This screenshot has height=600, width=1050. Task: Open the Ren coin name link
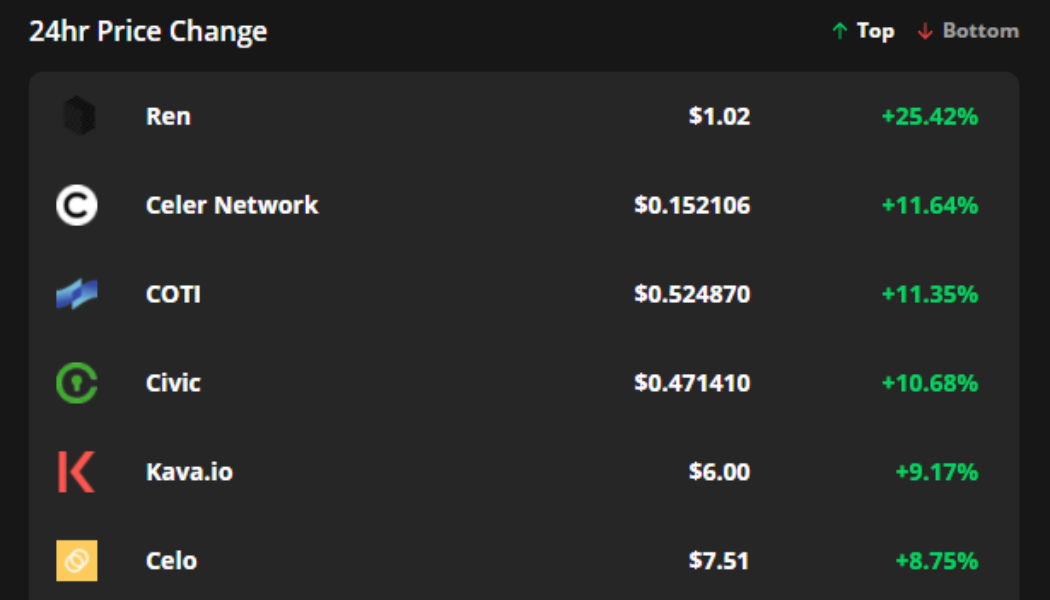(x=168, y=117)
